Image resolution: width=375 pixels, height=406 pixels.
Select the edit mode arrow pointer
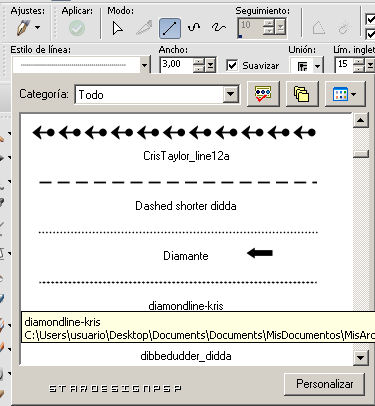[x=117, y=28]
